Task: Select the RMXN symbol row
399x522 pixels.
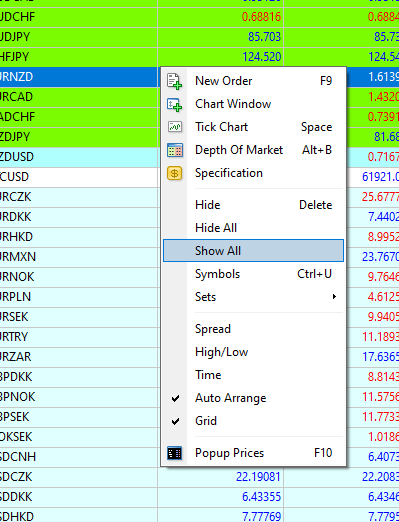Action: point(80,257)
